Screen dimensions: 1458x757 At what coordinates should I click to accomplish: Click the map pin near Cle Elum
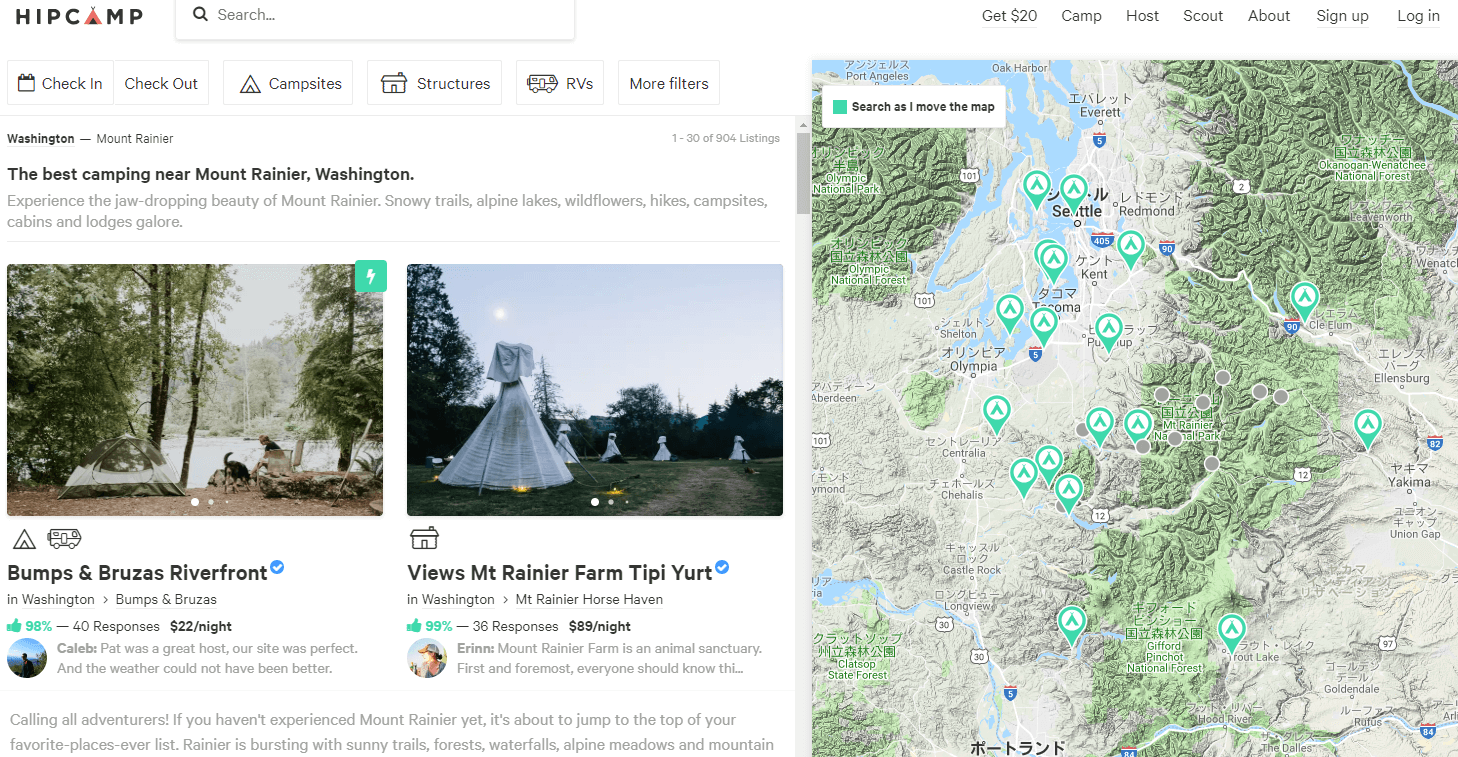coord(1304,299)
